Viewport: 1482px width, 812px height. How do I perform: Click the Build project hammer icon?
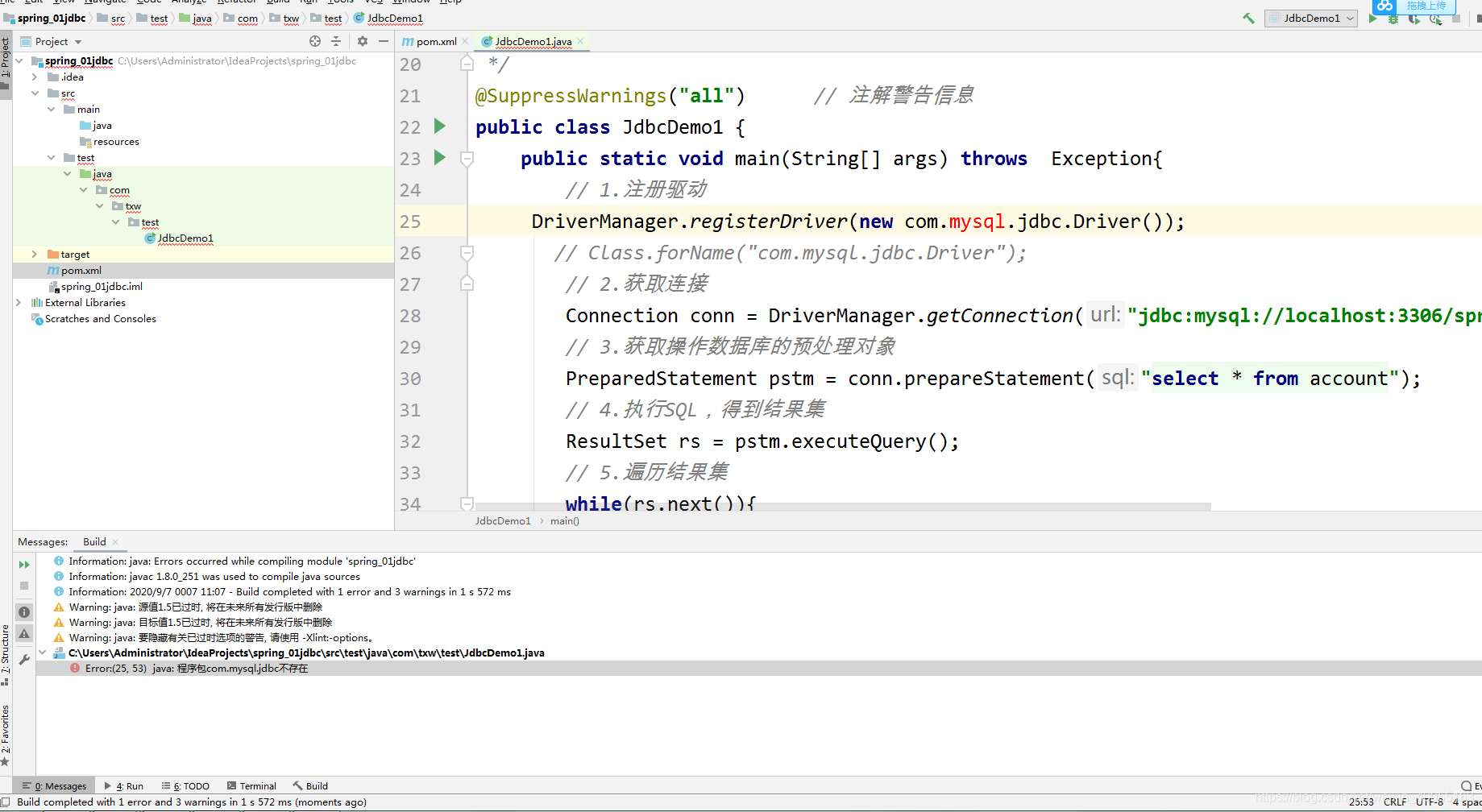click(x=1248, y=18)
